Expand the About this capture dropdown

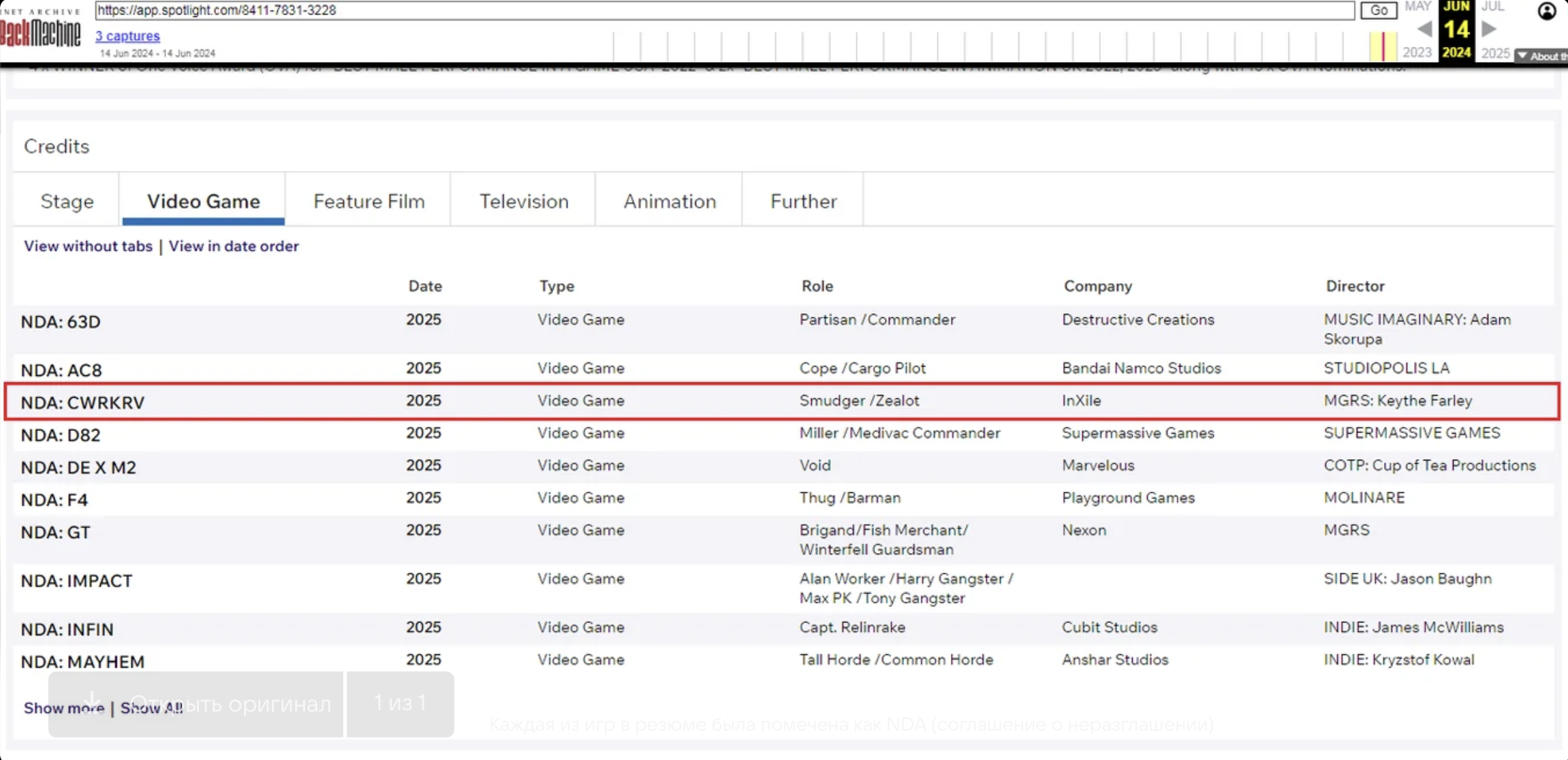pos(1541,57)
